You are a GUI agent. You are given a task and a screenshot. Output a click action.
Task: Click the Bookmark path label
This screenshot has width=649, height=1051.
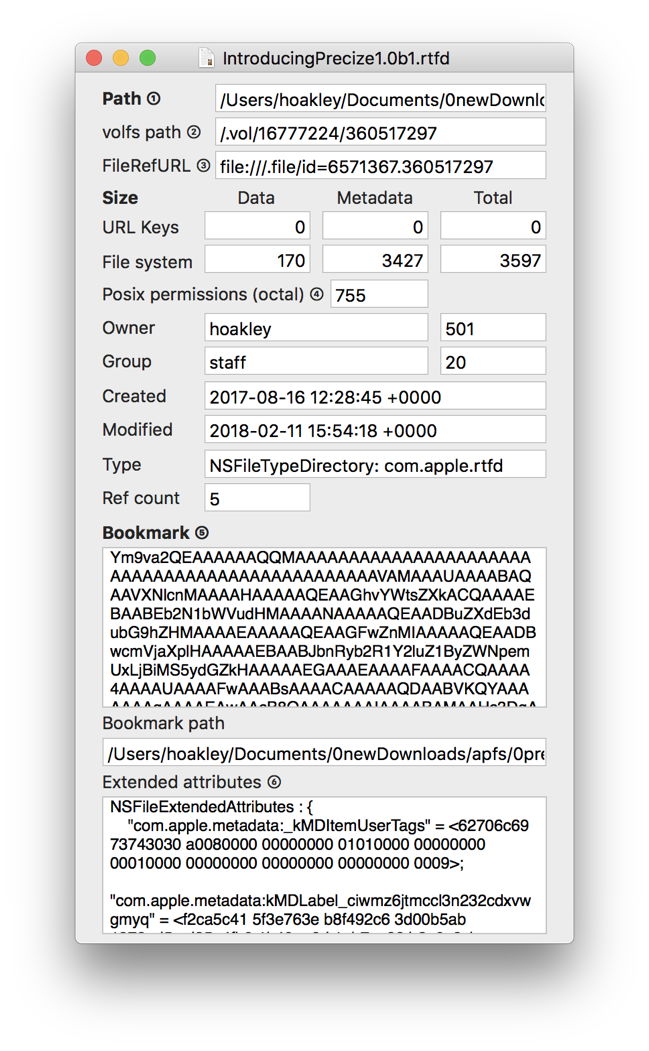(164, 723)
